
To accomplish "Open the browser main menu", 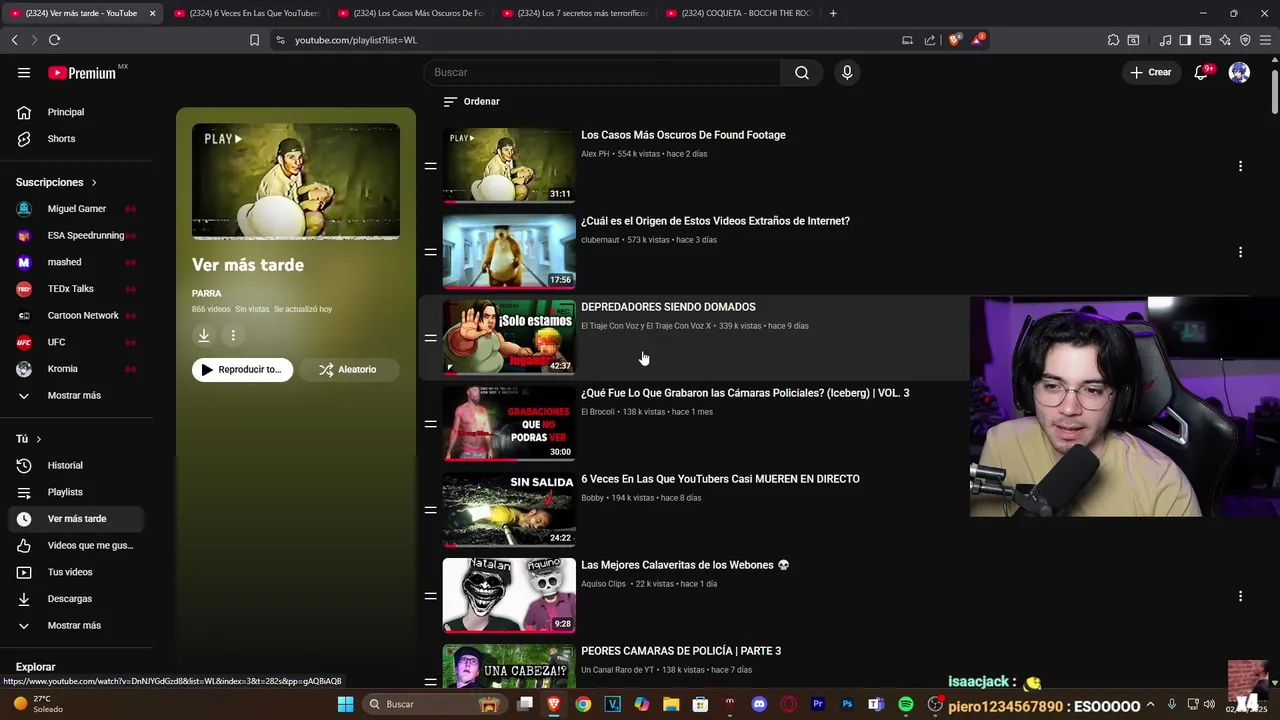I will (x=1265, y=40).
